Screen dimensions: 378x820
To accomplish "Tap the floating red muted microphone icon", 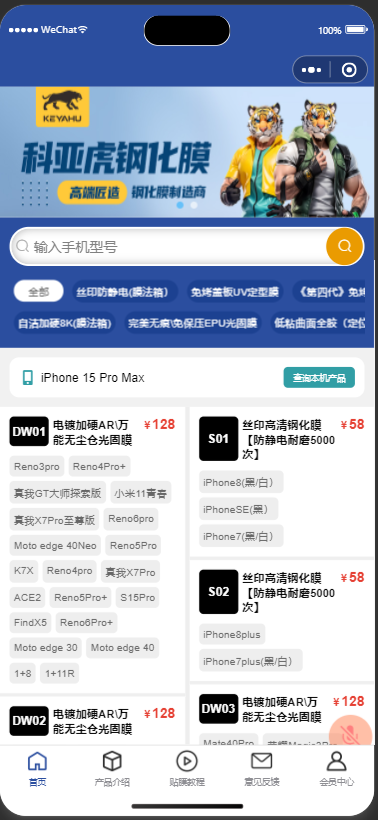I will coord(350,736).
